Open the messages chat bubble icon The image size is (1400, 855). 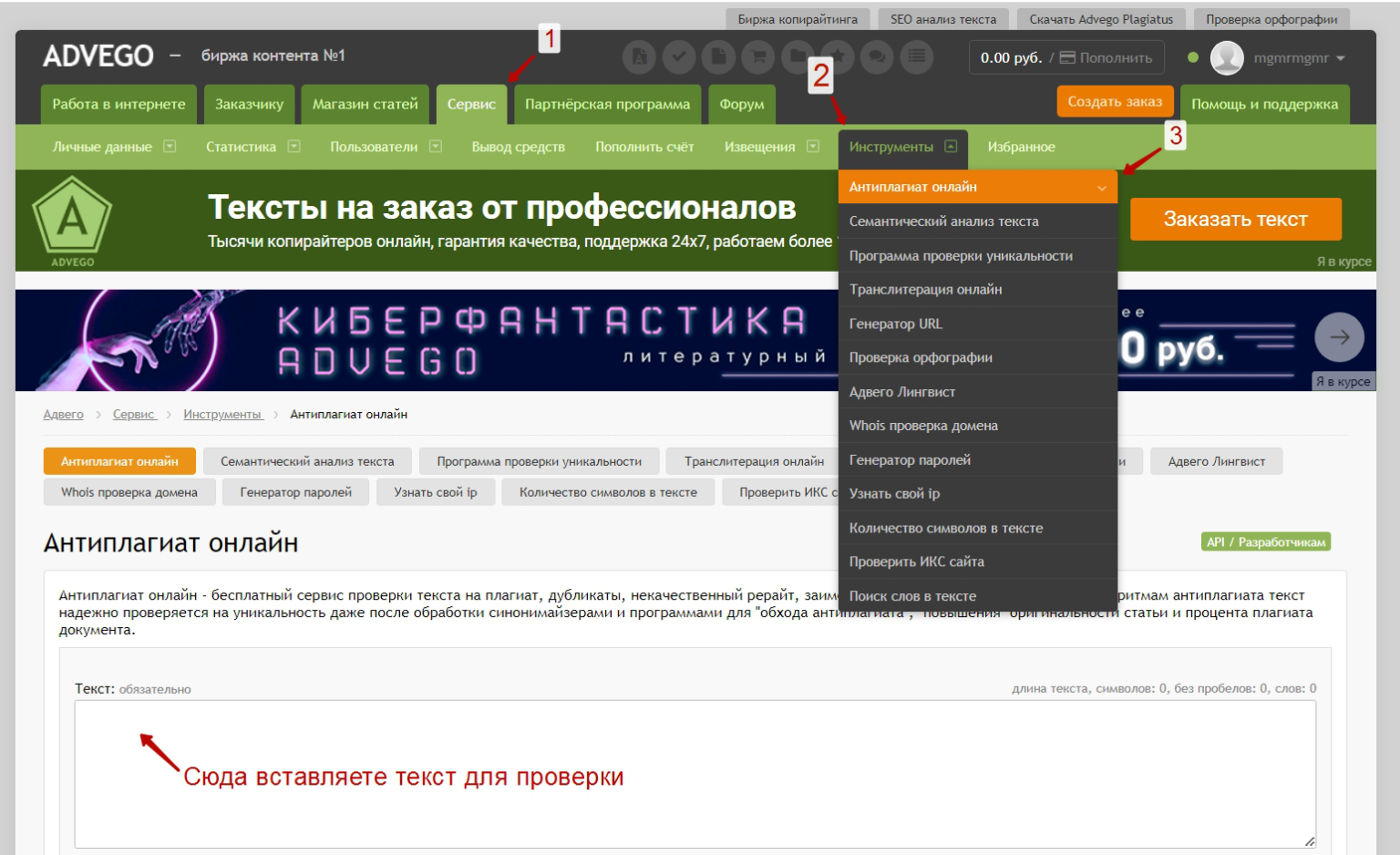point(876,57)
